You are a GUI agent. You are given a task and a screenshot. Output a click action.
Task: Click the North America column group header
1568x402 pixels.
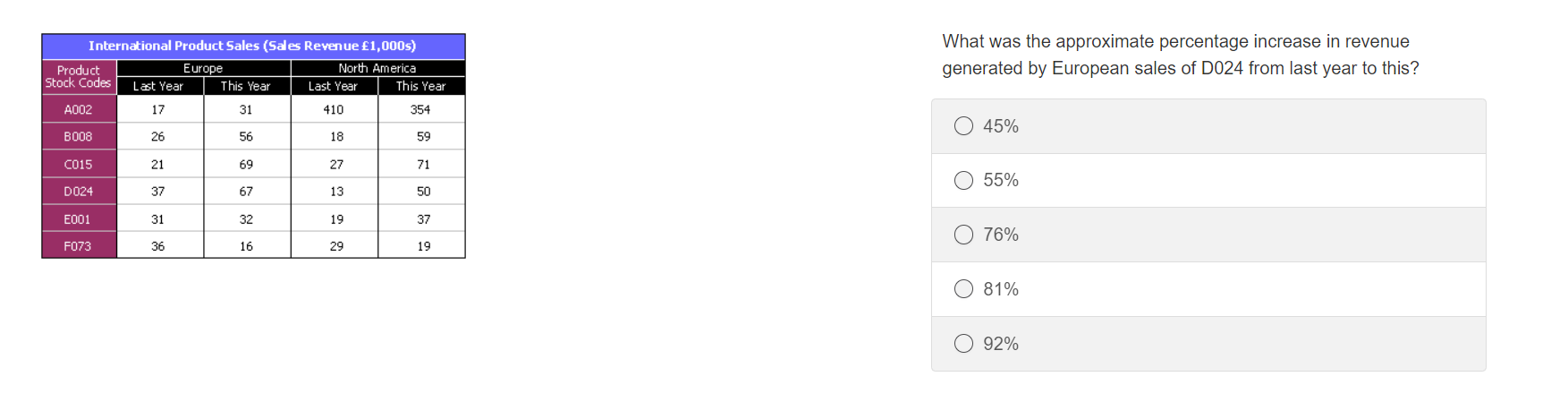pyautogui.click(x=377, y=68)
